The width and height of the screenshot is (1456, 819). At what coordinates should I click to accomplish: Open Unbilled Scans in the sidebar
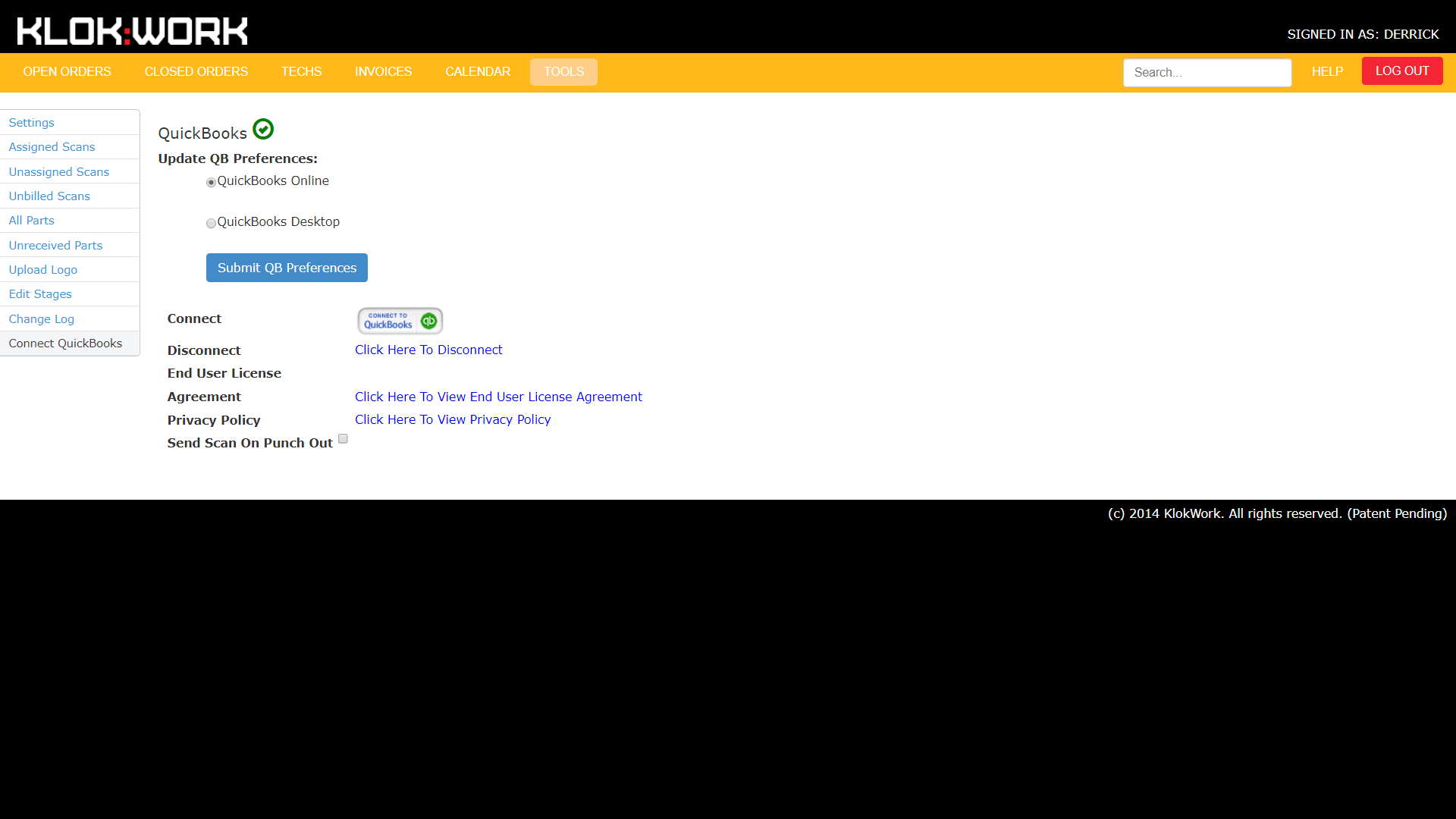click(70, 196)
